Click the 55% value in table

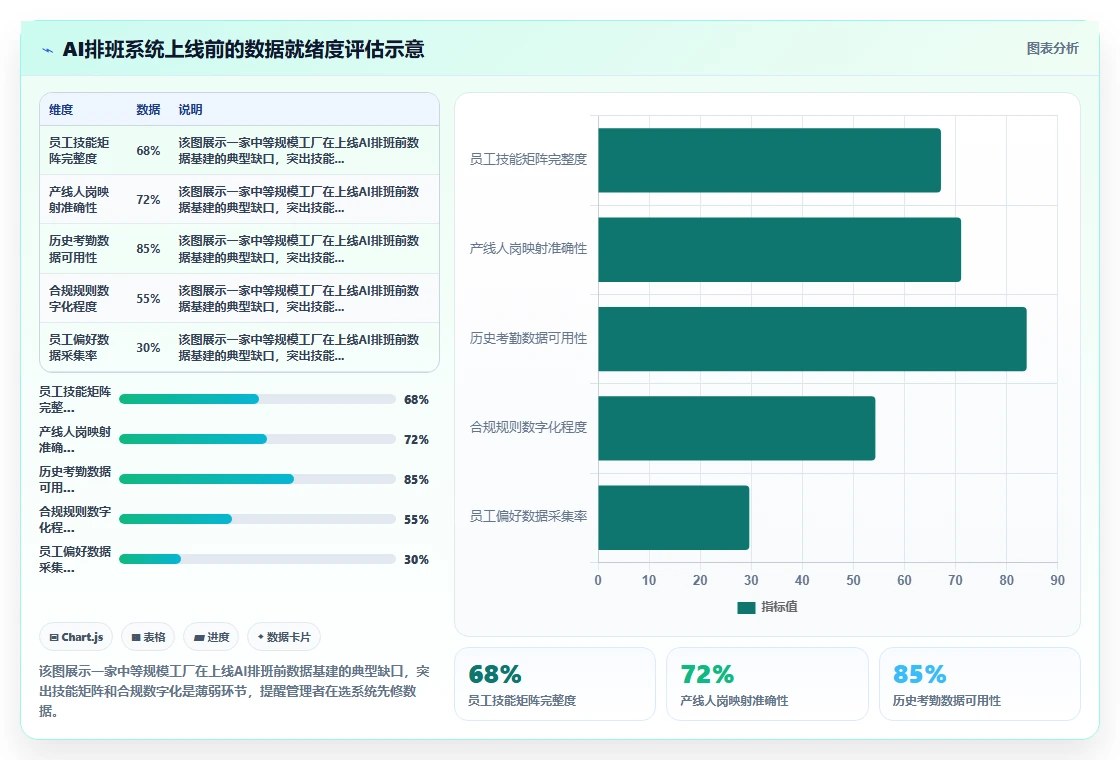click(x=148, y=299)
